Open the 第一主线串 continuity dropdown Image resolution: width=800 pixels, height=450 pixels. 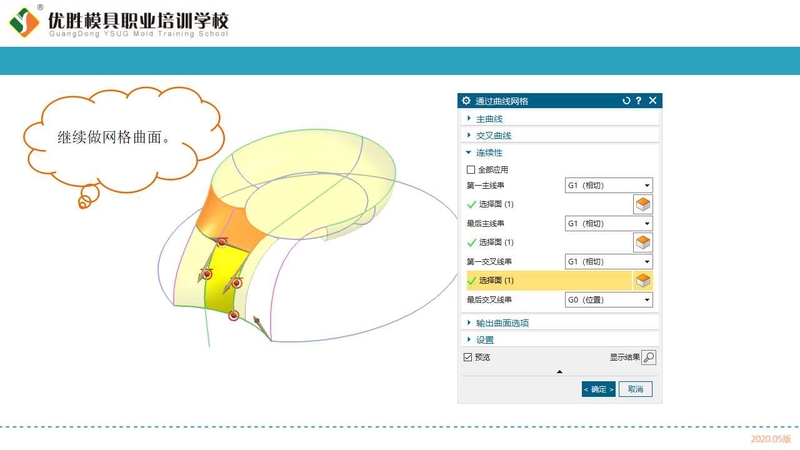point(609,185)
